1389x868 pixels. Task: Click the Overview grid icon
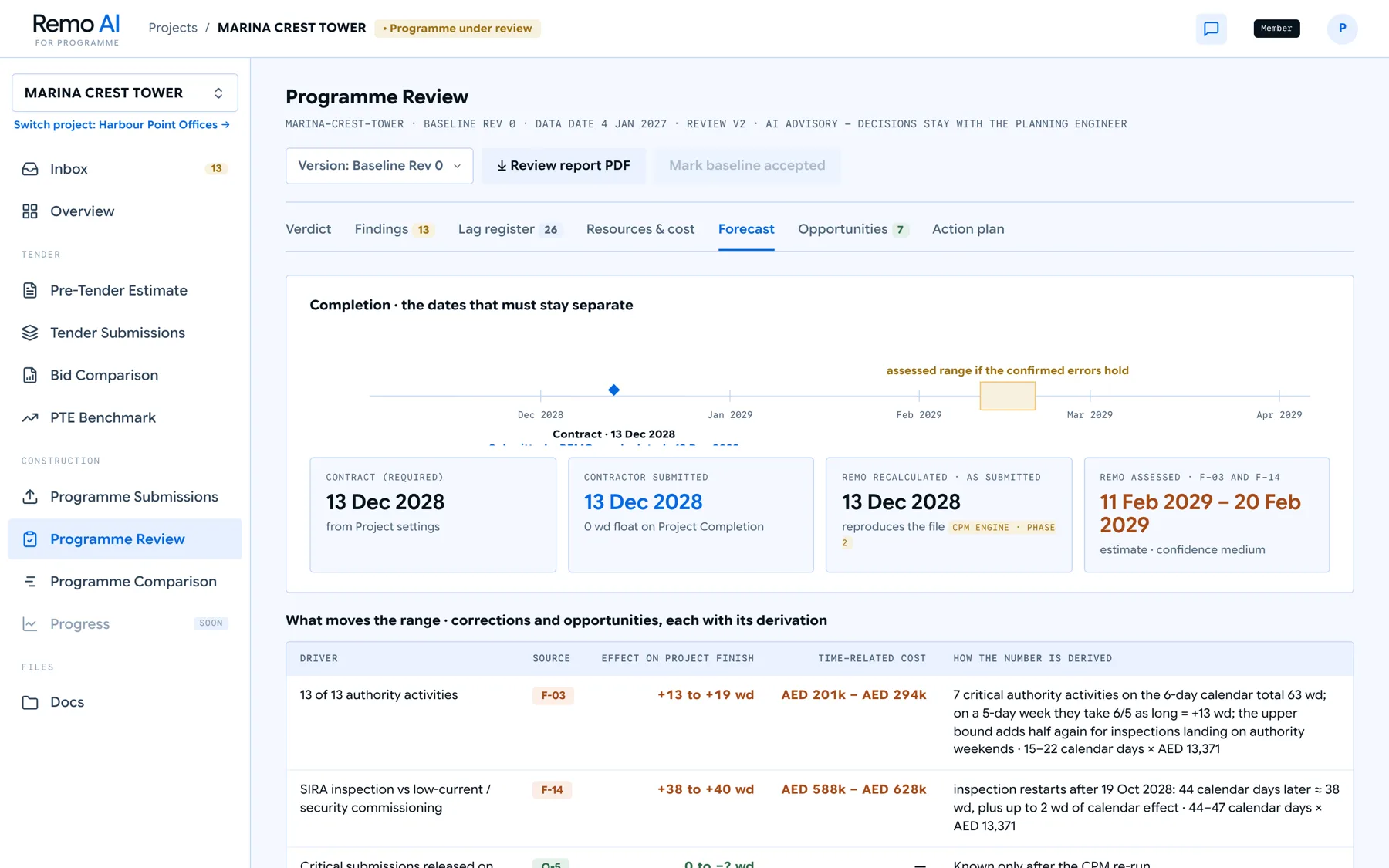click(x=30, y=211)
